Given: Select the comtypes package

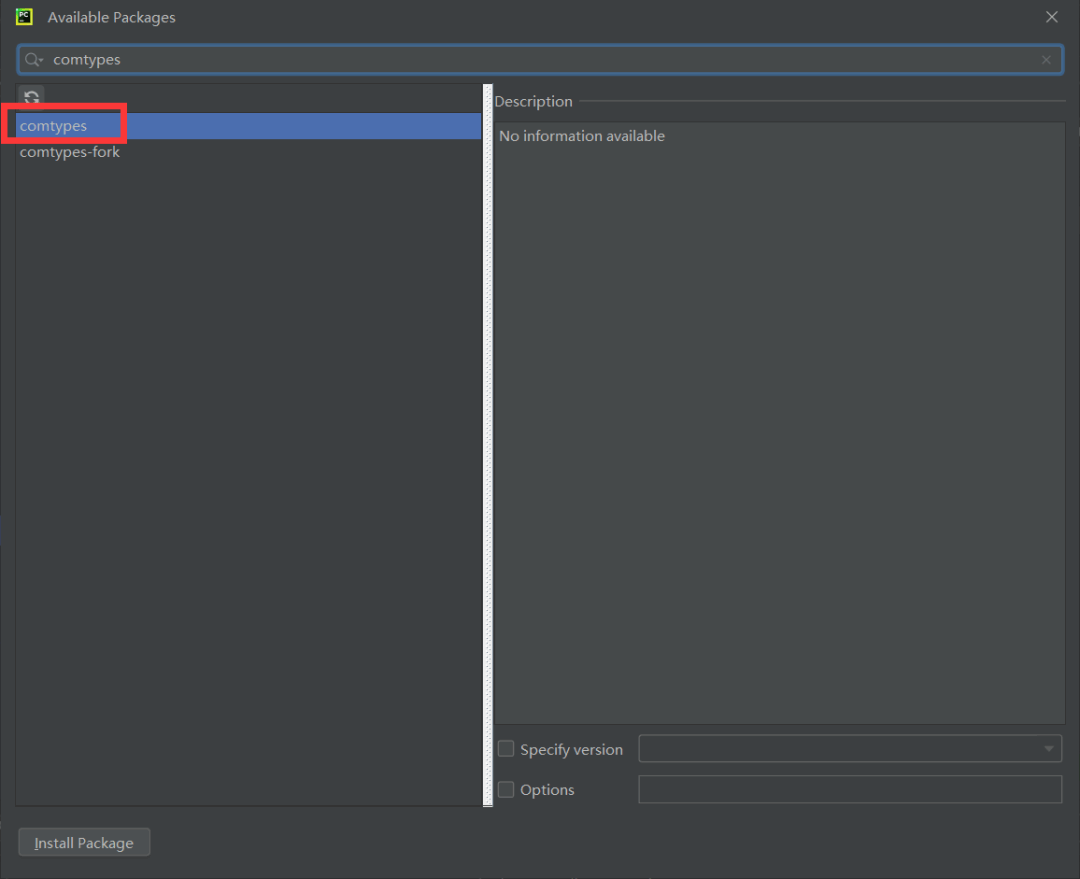Looking at the screenshot, I should click(x=54, y=126).
